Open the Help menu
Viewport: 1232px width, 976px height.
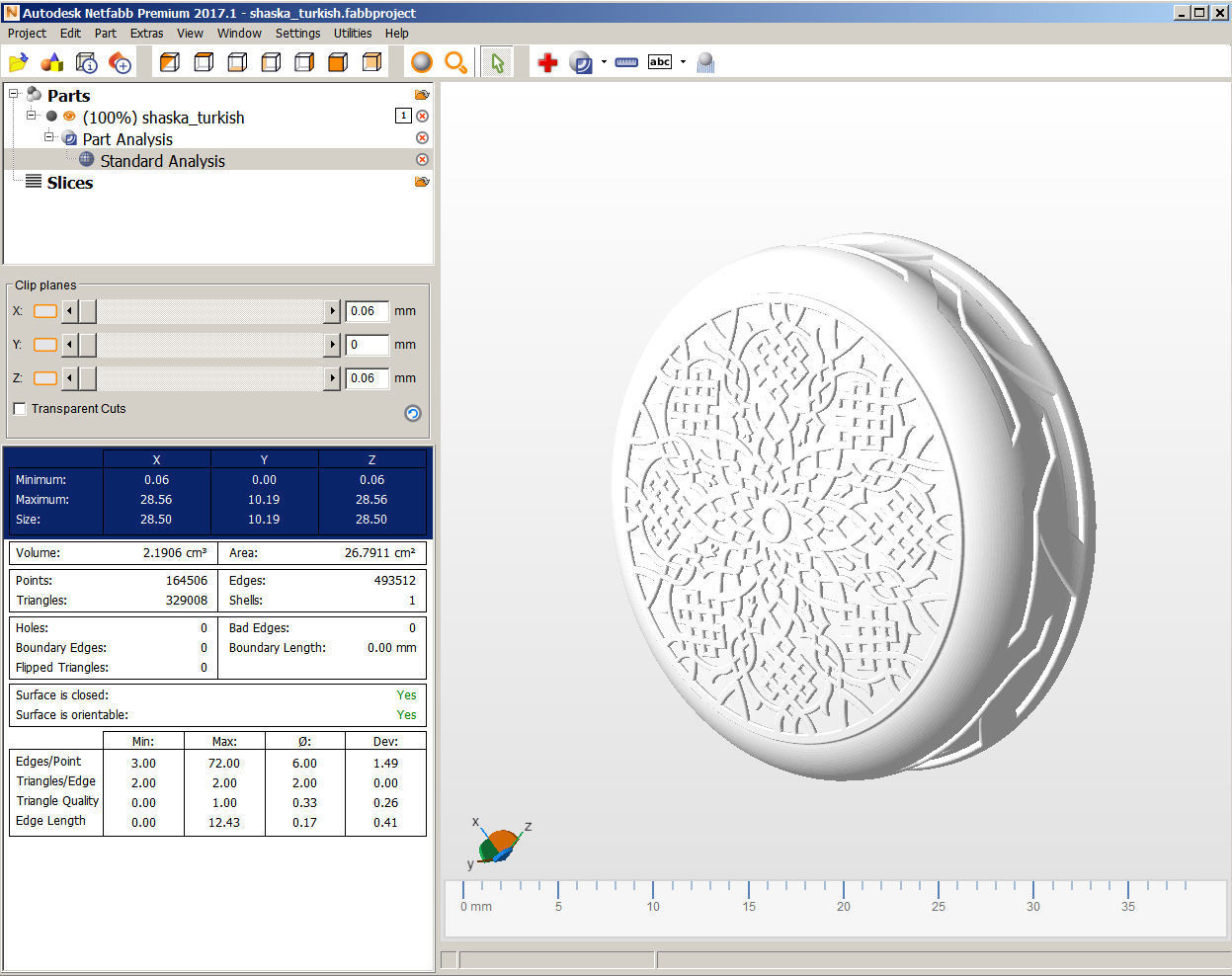[397, 33]
